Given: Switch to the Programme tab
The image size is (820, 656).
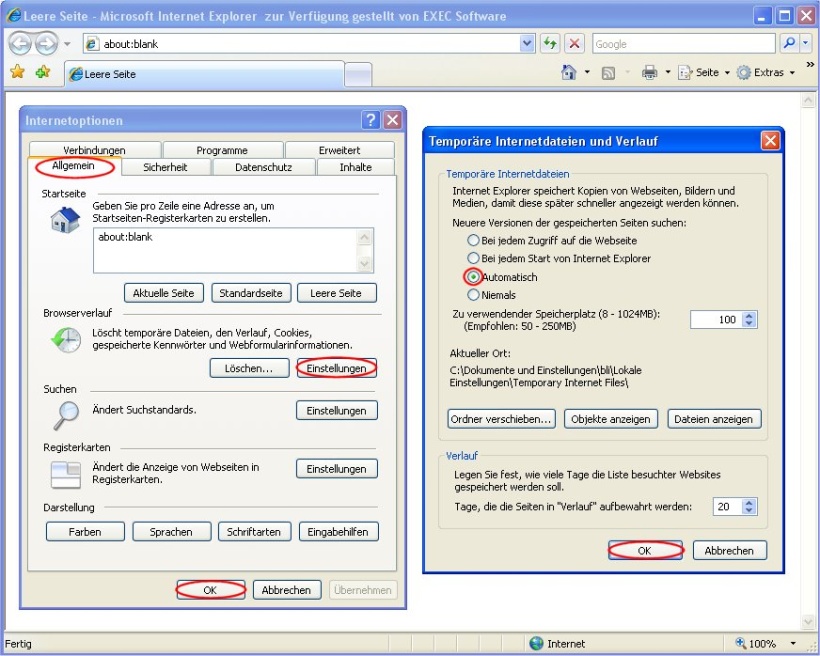Looking at the screenshot, I should 222,150.
